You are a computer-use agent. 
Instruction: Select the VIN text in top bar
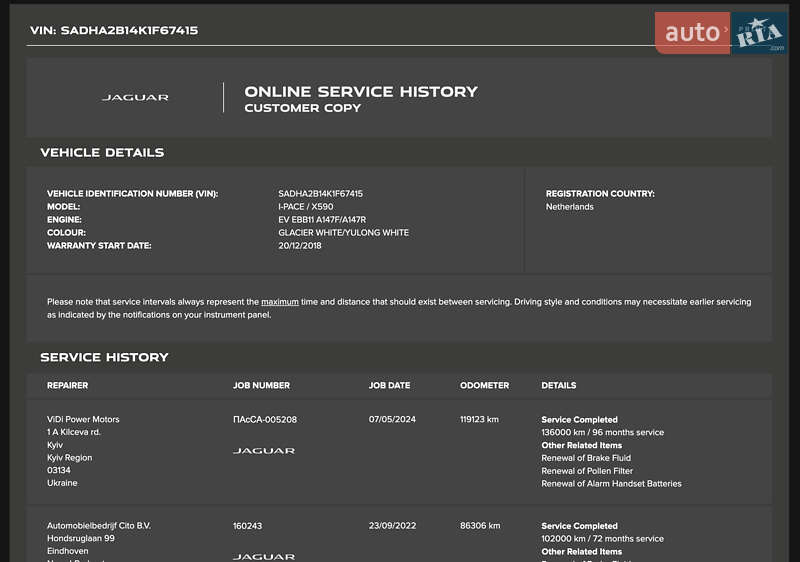pos(114,30)
